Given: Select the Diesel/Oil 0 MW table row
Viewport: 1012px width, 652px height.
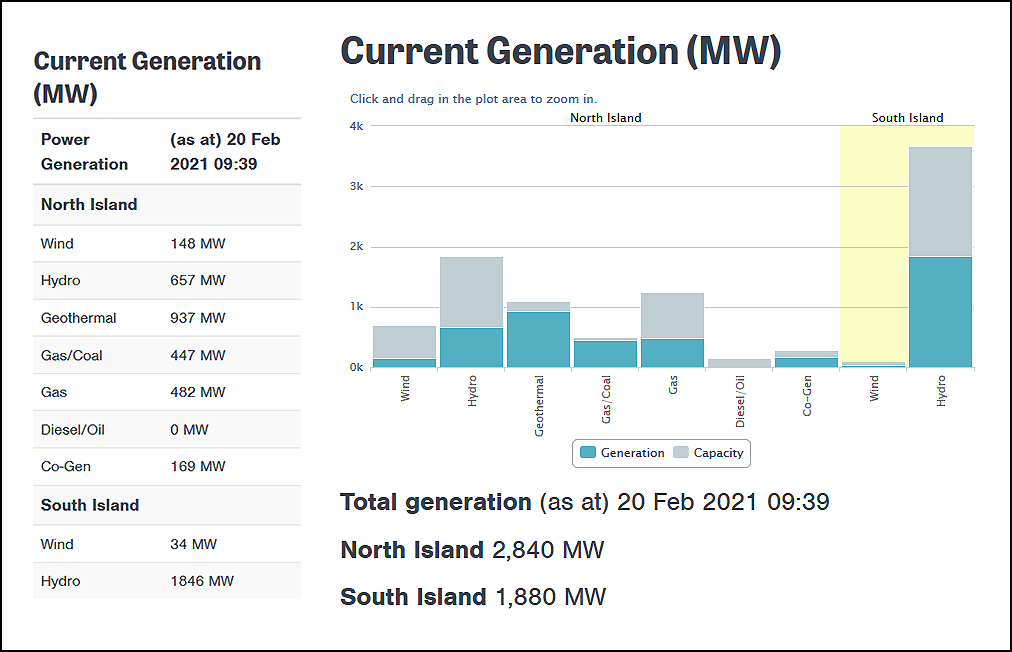Looking at the screenshot, I should pyautogui.click(x=167, y=430).
